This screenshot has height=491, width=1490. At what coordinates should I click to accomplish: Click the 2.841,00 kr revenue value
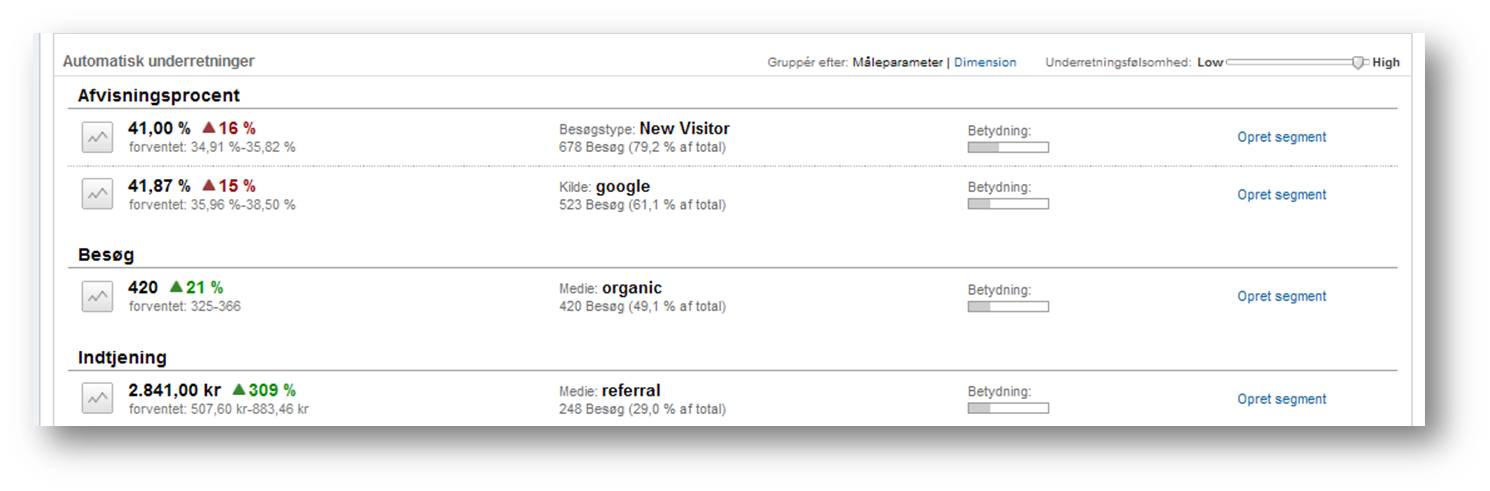pyautogui.click(x=175, y=390)
